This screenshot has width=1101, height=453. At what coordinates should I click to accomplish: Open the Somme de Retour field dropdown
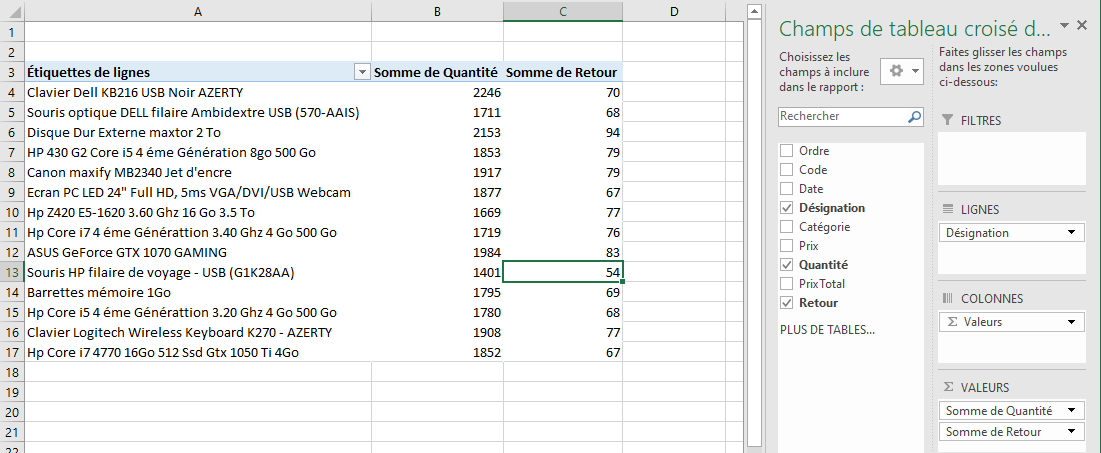point(1071,431)
